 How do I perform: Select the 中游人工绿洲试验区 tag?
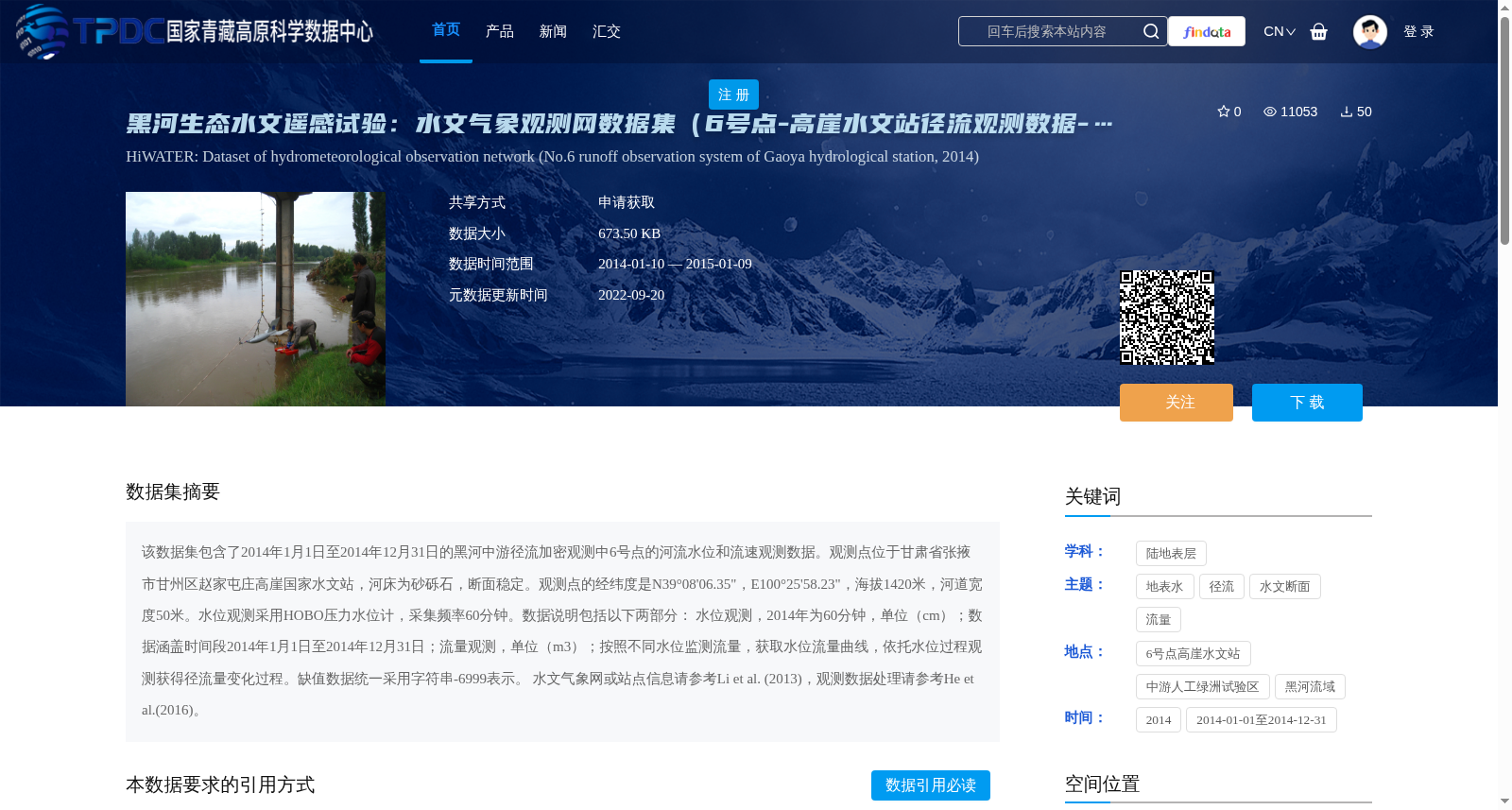point(1203,687)
